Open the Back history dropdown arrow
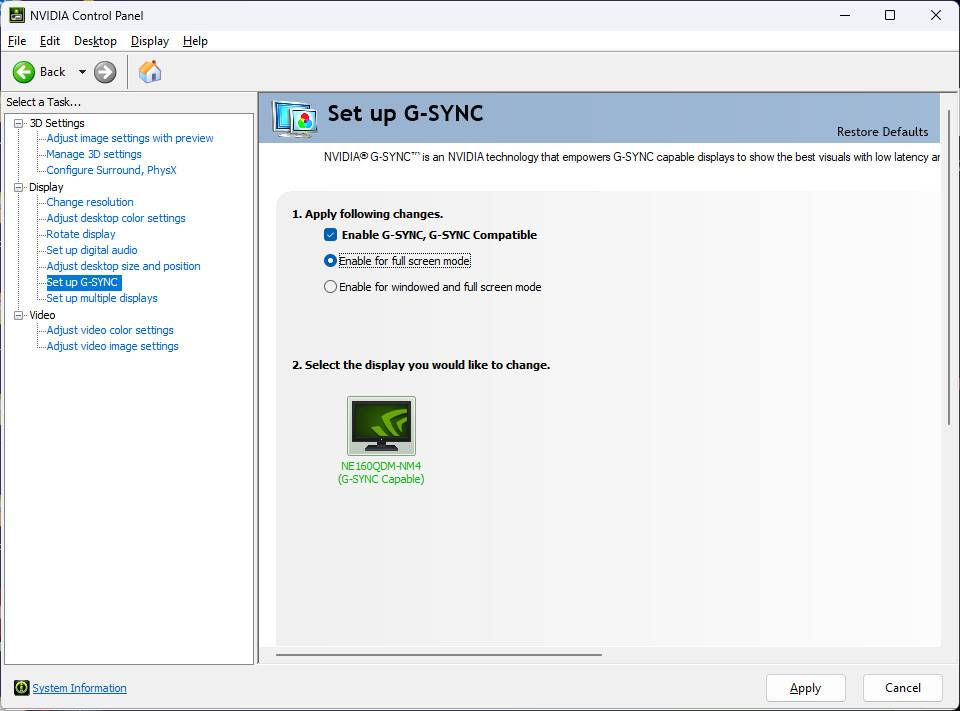 82,72
